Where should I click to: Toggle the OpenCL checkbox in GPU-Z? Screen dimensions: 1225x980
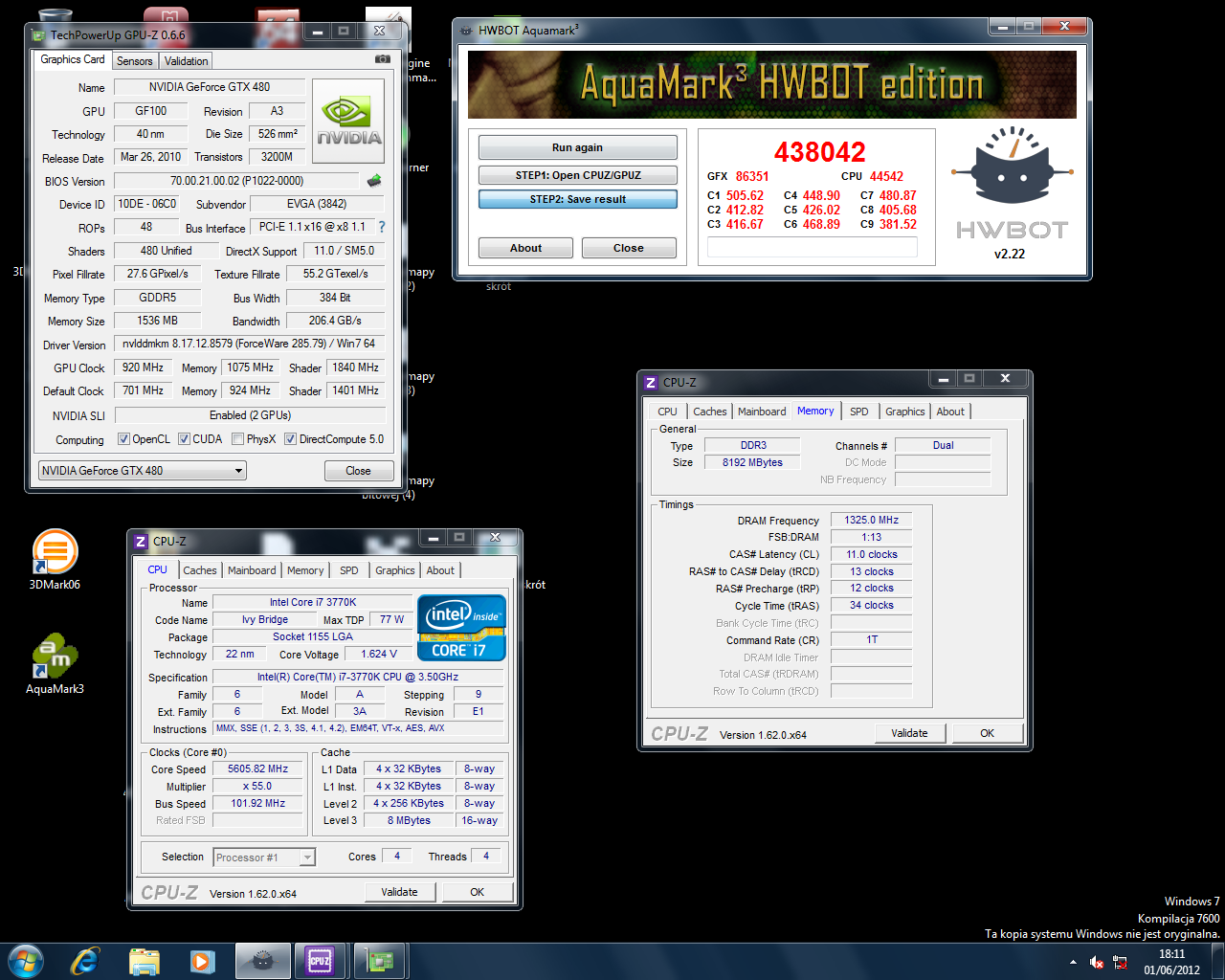123,439
